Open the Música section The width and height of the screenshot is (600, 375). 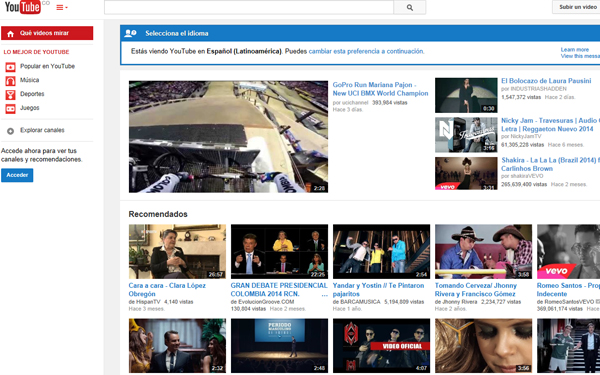[x=29, y=80]
